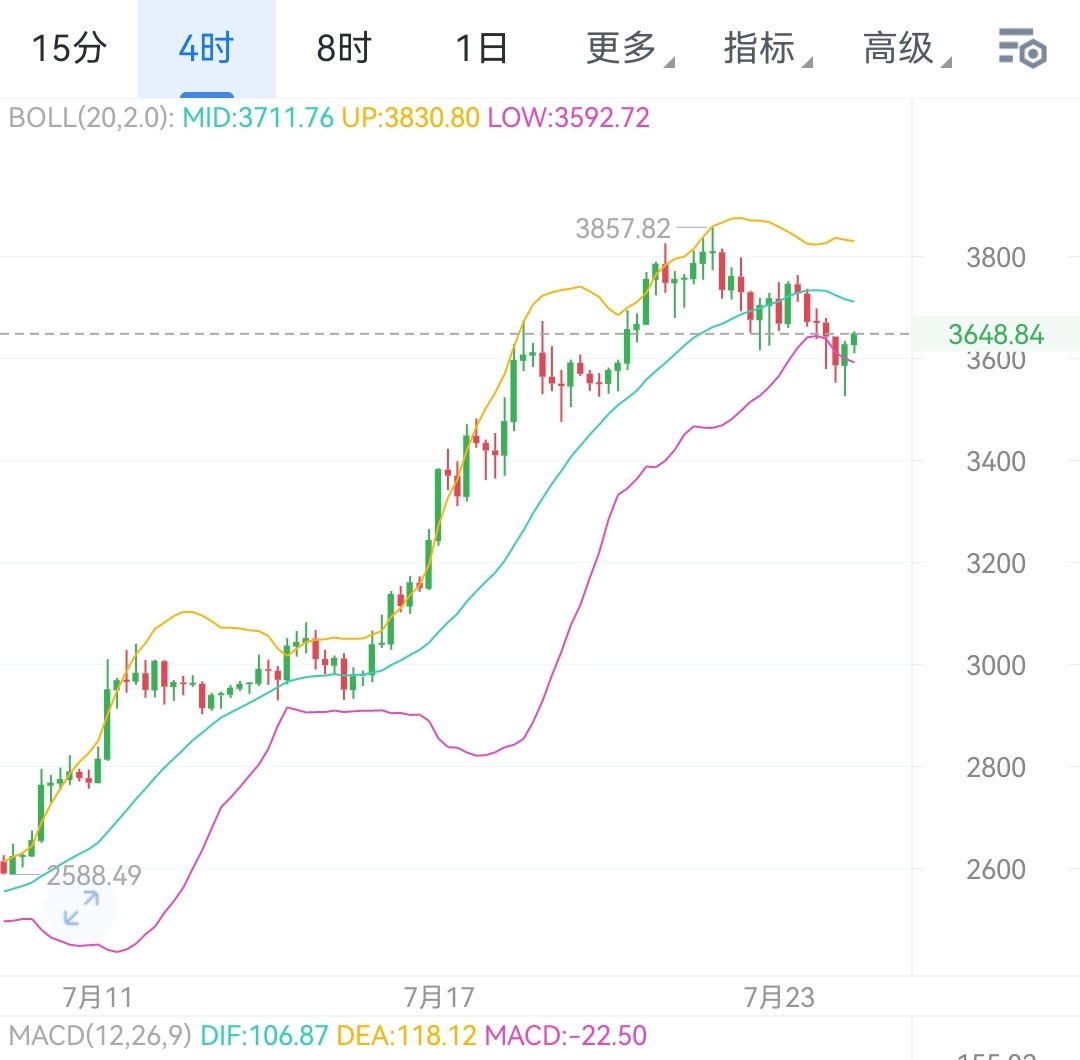This screenshot has height=1060, width=1080.
Task: Expand the 更多 timeframe dropdown
Action: click(x=630, y=48)
